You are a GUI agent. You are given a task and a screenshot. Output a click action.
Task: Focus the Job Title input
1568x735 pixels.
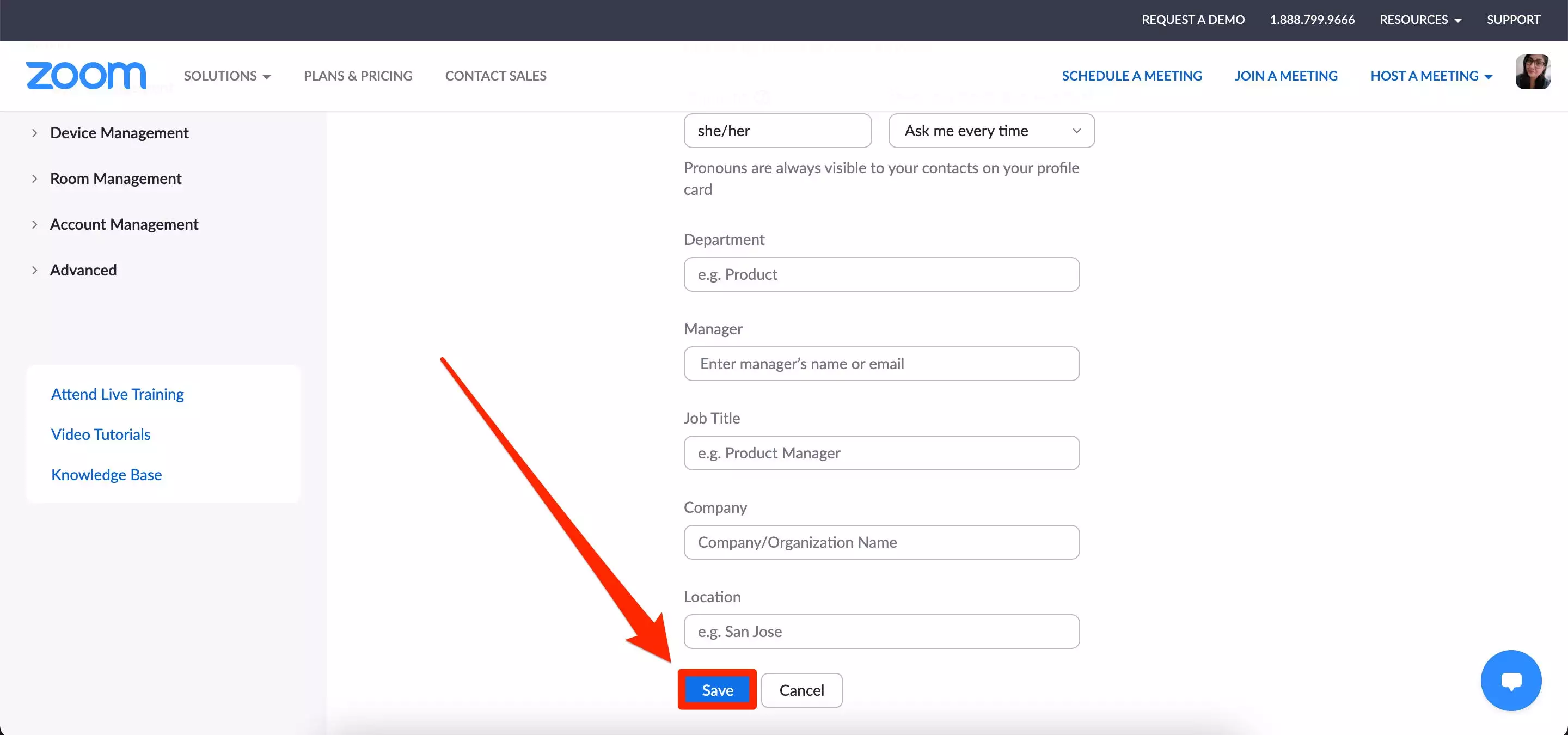pos(881,454)
